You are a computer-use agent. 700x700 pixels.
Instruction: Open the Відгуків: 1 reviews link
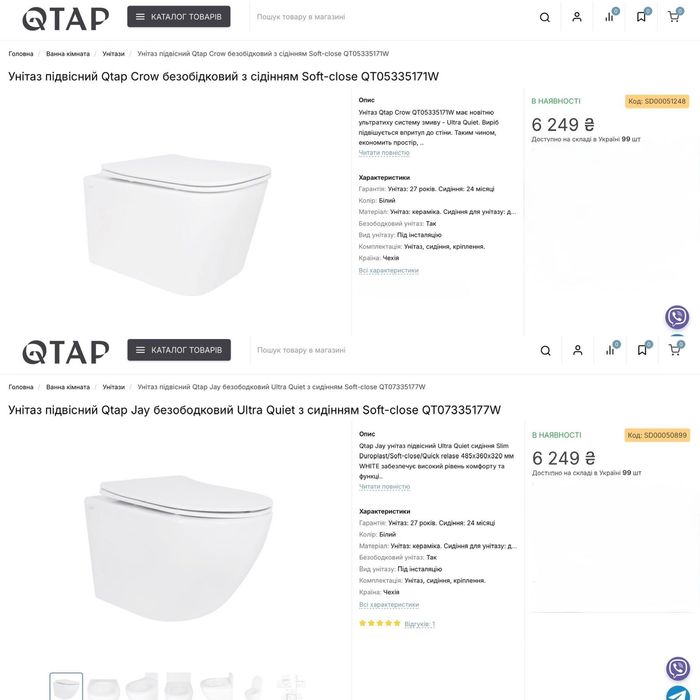pos(419,624)
